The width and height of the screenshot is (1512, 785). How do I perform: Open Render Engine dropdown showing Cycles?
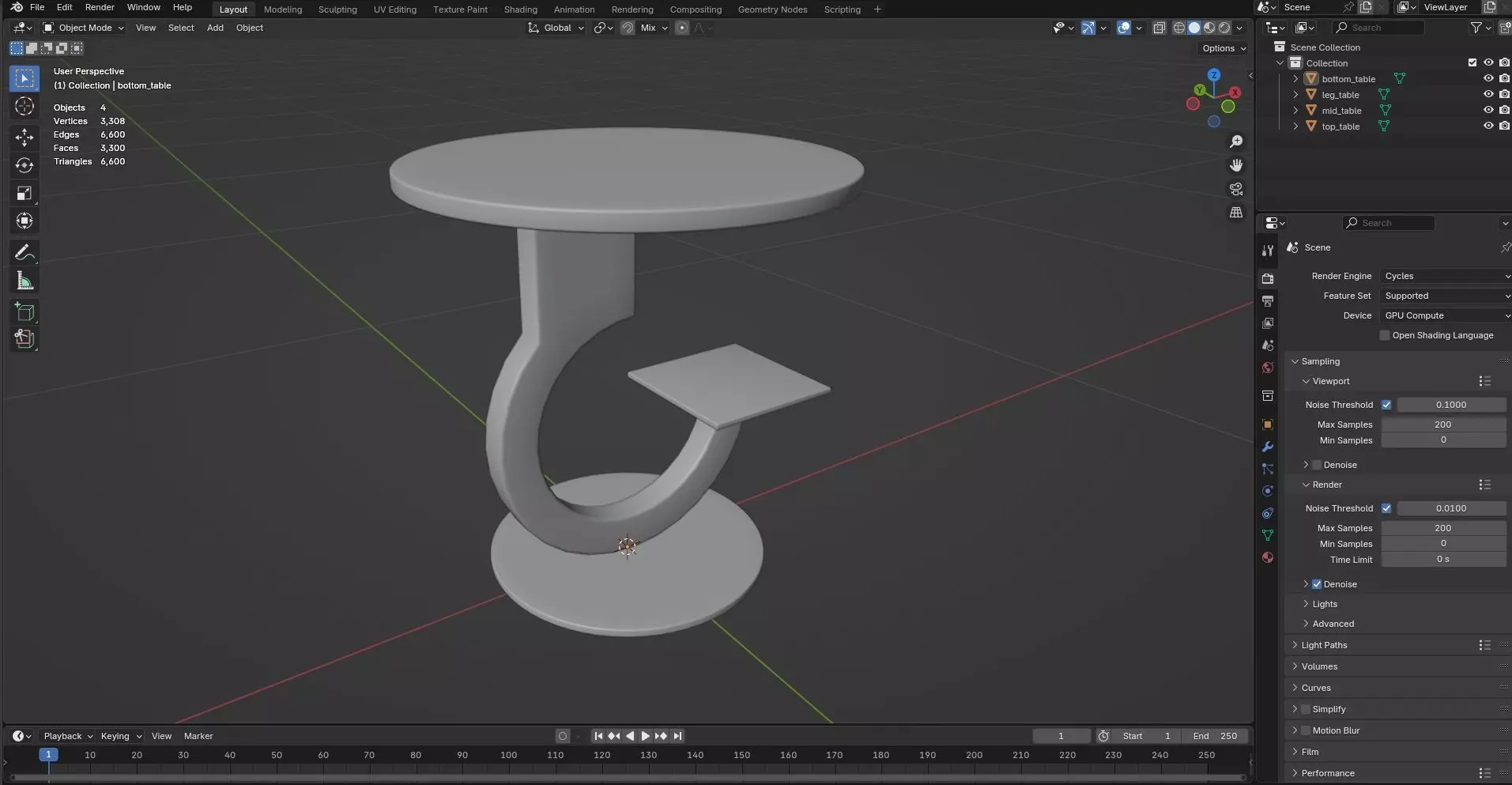[x=1446, y=276]
